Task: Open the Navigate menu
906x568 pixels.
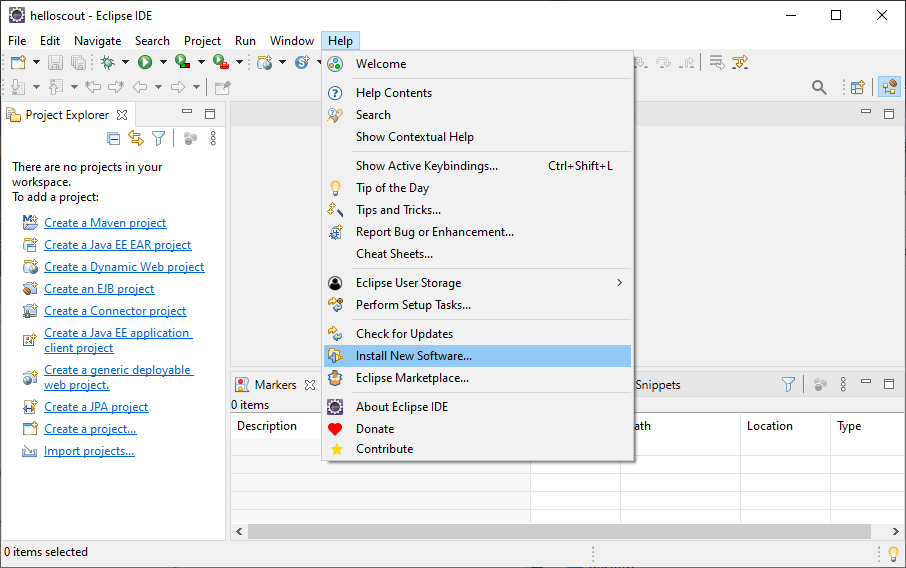Action: pyautogui.click(x=98, y=41)
